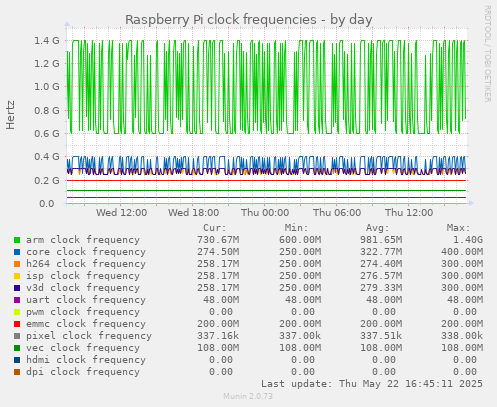The width and height of the screenshot is (497, 407).
Task: Click the 'vec clock frequency' legend label
Action: 83,348
